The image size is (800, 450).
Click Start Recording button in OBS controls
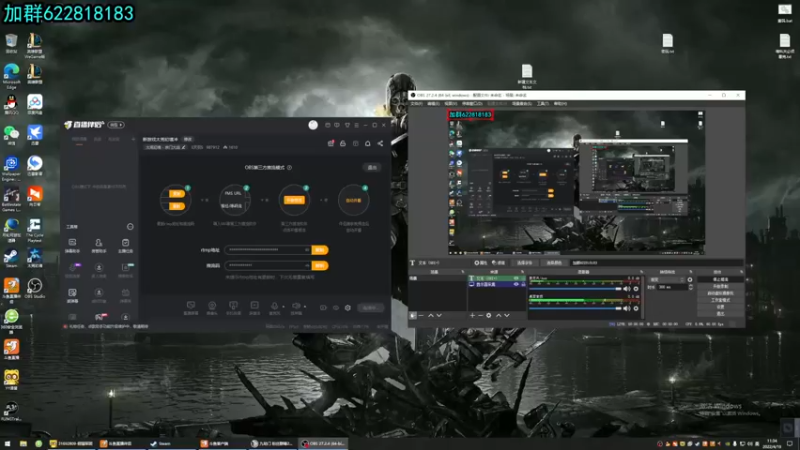pos(720,287)
